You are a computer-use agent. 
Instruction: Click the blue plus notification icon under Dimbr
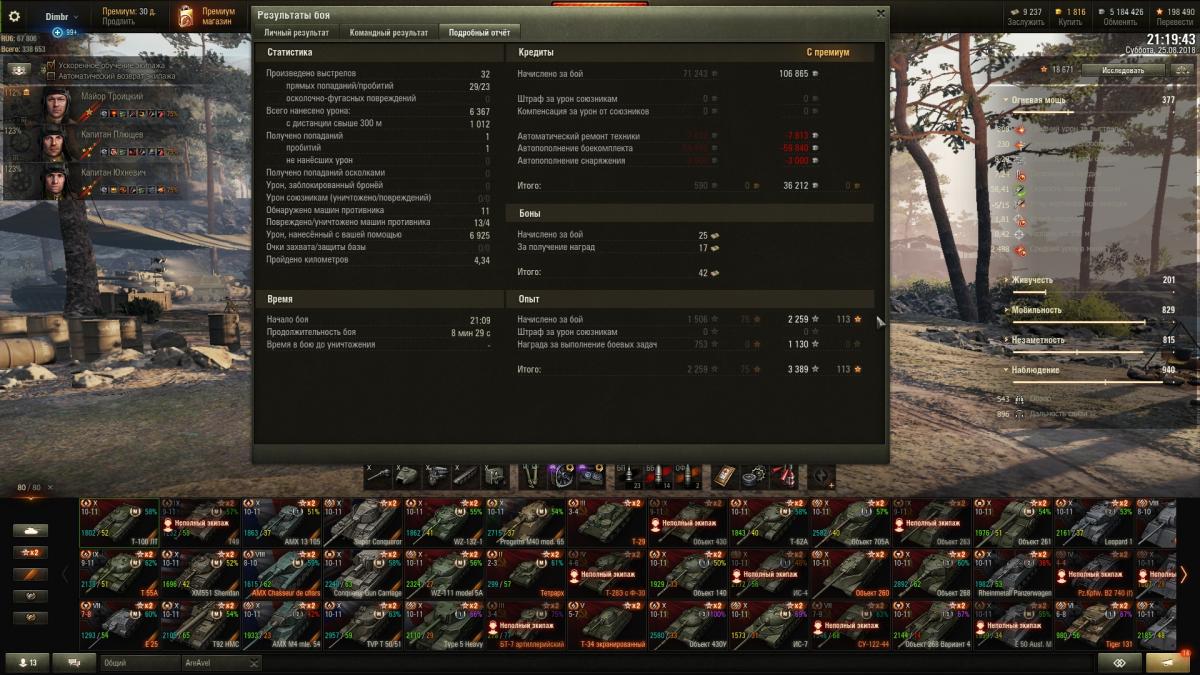(x=58, y=32)
